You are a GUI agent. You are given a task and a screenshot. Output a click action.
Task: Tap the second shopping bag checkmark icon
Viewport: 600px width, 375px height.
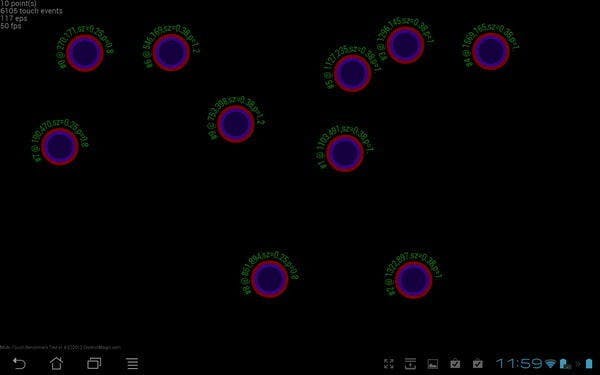(x=478, y=363)
